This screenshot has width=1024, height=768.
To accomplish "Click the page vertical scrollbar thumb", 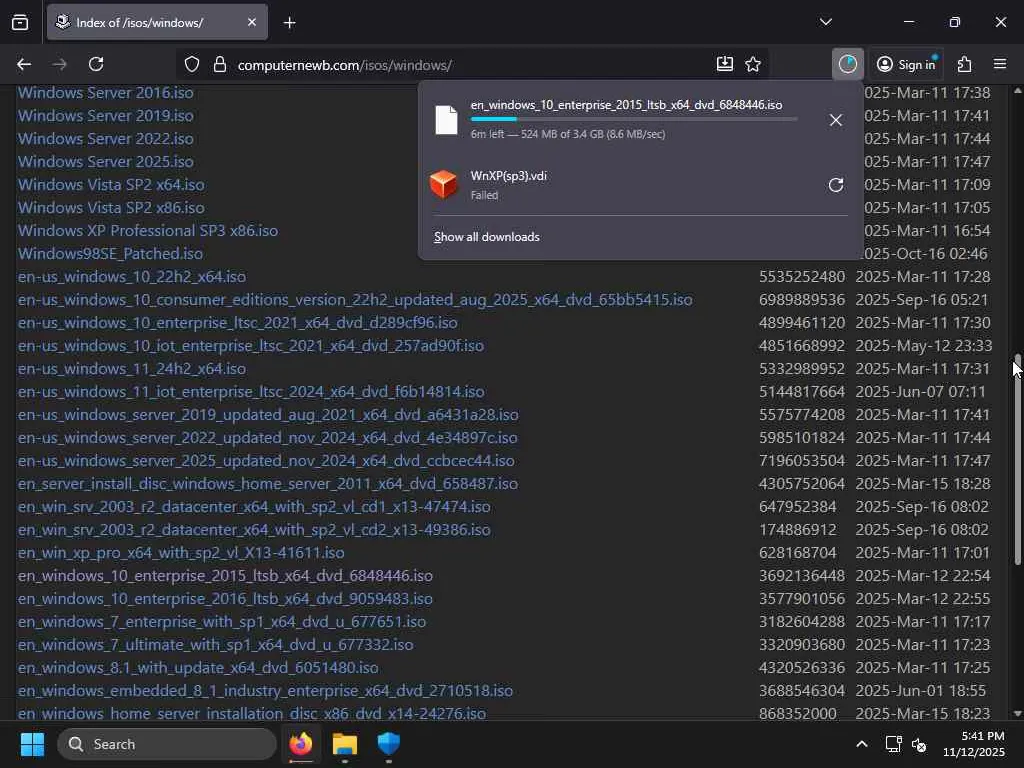I will coord(1017,460).
